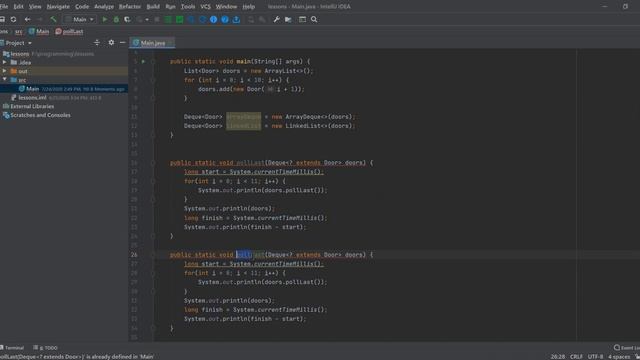Toggle code folding marker on the main method line
This screenshot has height=360, width=640.
coord(153,62)
